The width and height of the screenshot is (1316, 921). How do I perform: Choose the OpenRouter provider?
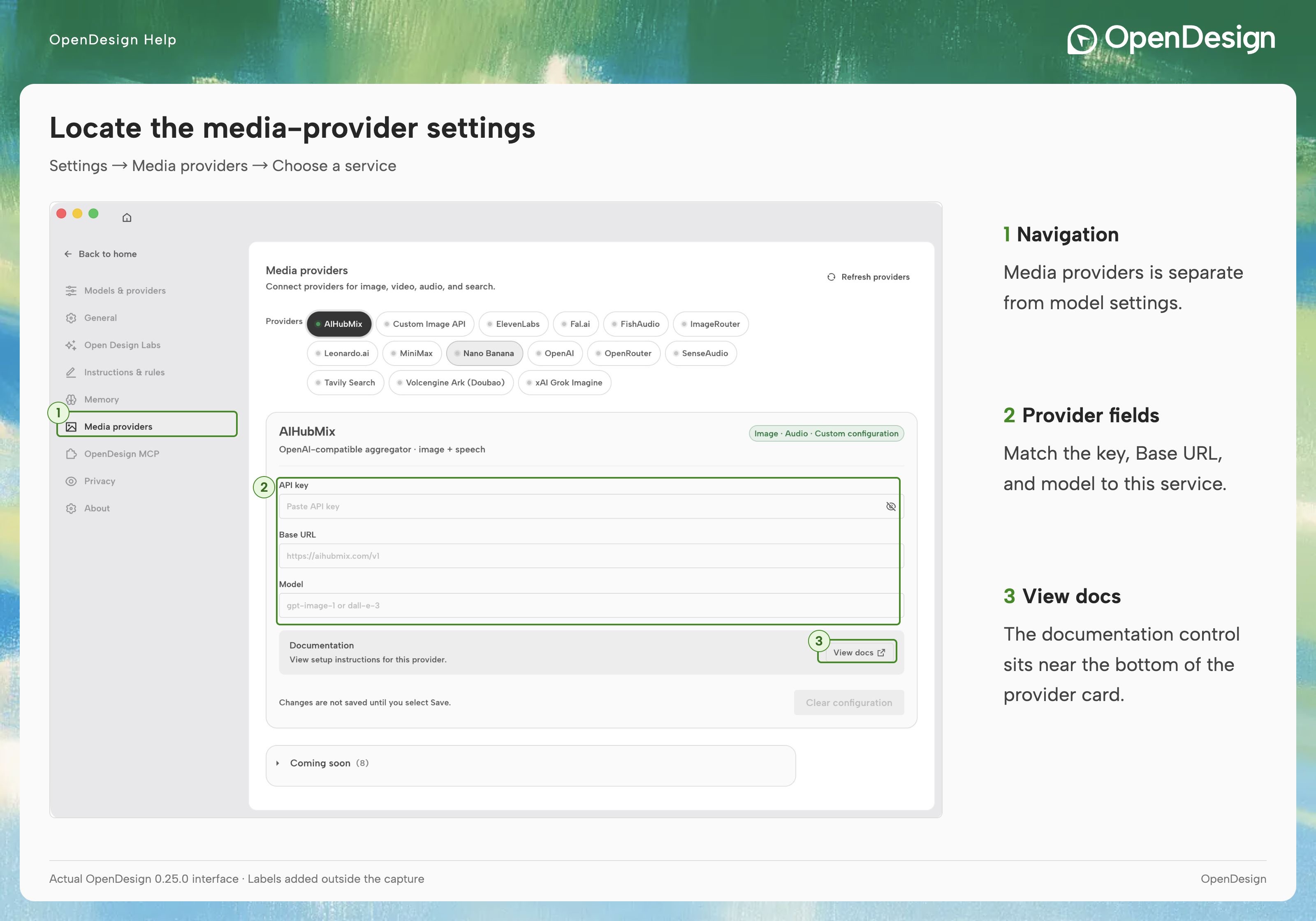pos(623,354)
